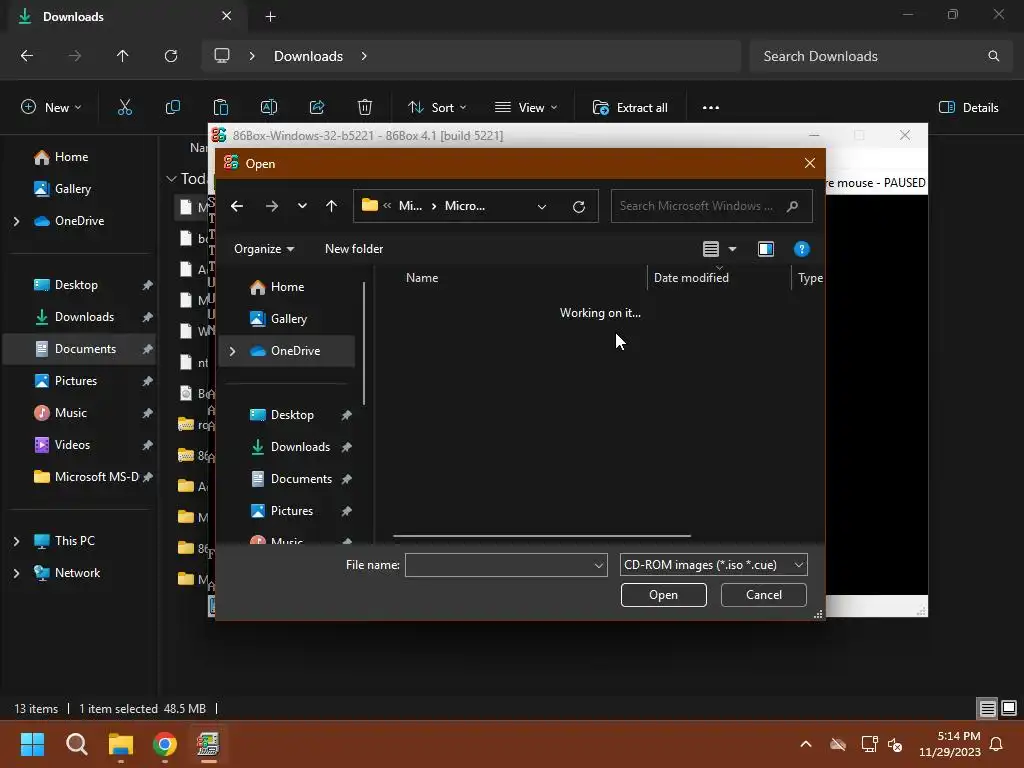The height and width of the screenshot is (768, 1024).
Task: Select Downloads in the Open dialog sidebar
Action: tap(300, 447)
